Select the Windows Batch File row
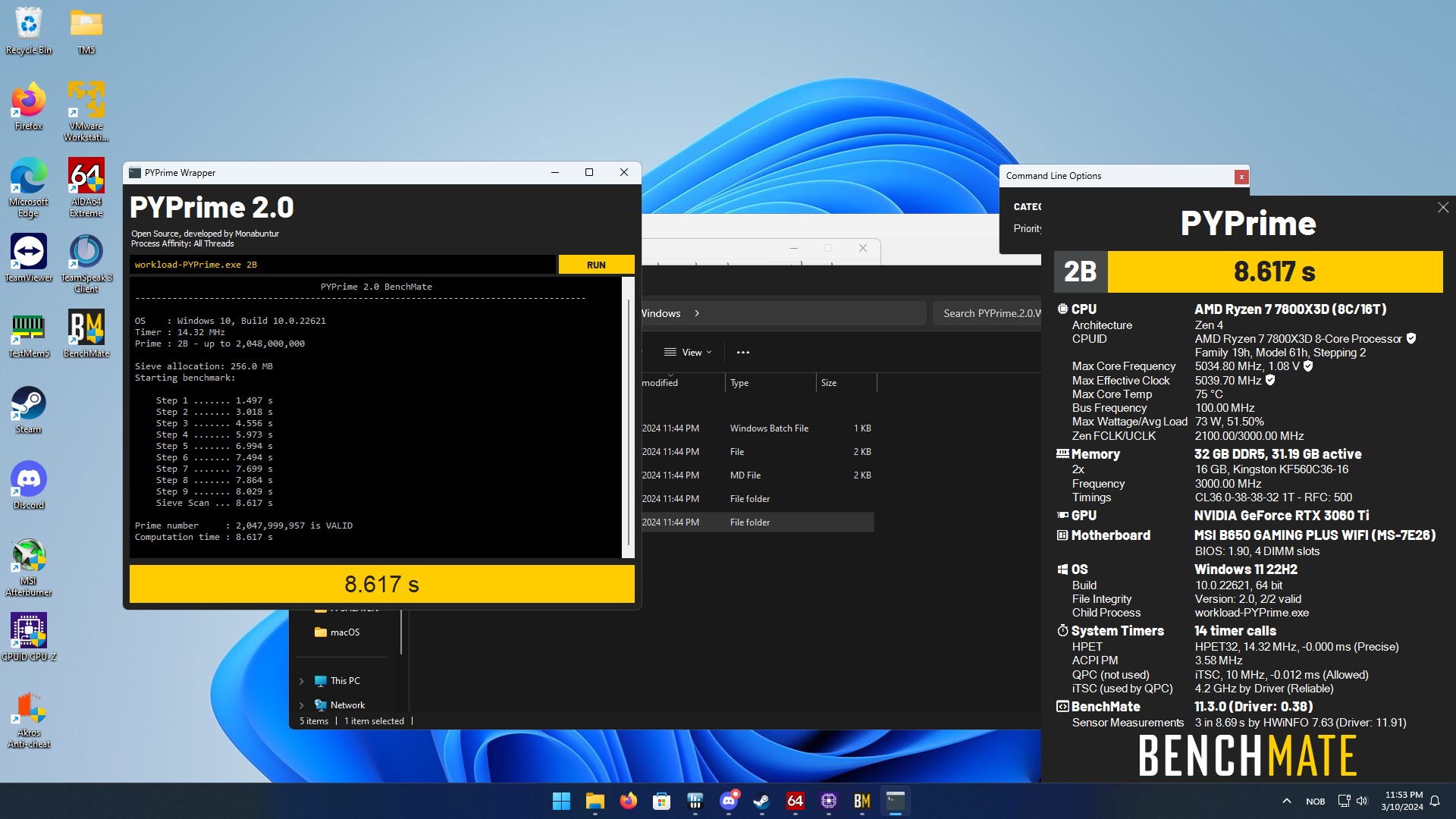 [x=758, y=428]
